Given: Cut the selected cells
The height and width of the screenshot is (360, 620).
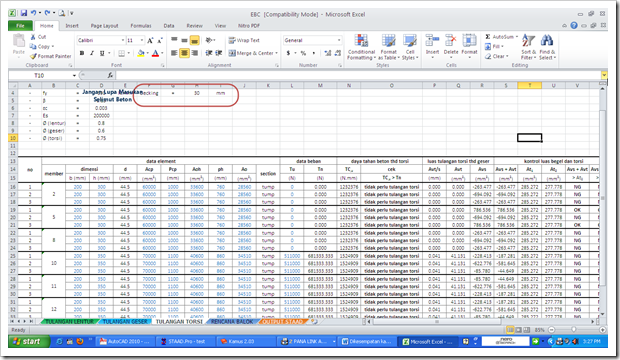Looking at the screenshot, I should click(x=39, y=37).
